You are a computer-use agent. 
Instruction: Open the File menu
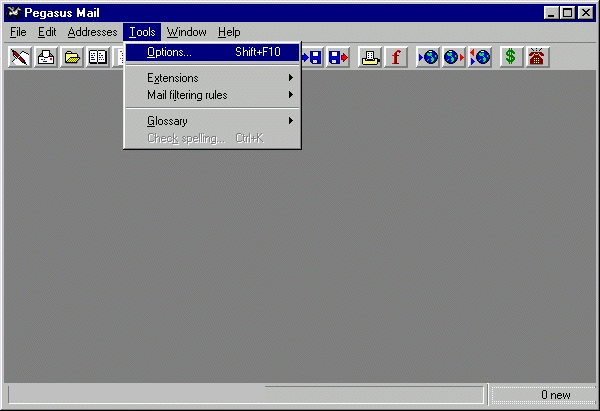click(x=18, y=32)
